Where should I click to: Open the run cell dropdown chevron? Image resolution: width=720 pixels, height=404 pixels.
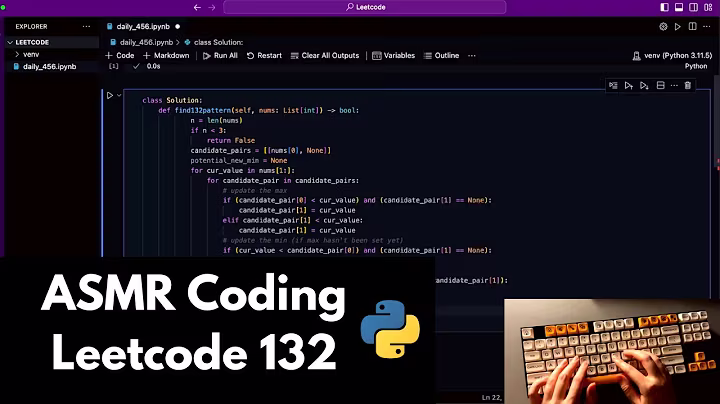[x=119, y=95]
